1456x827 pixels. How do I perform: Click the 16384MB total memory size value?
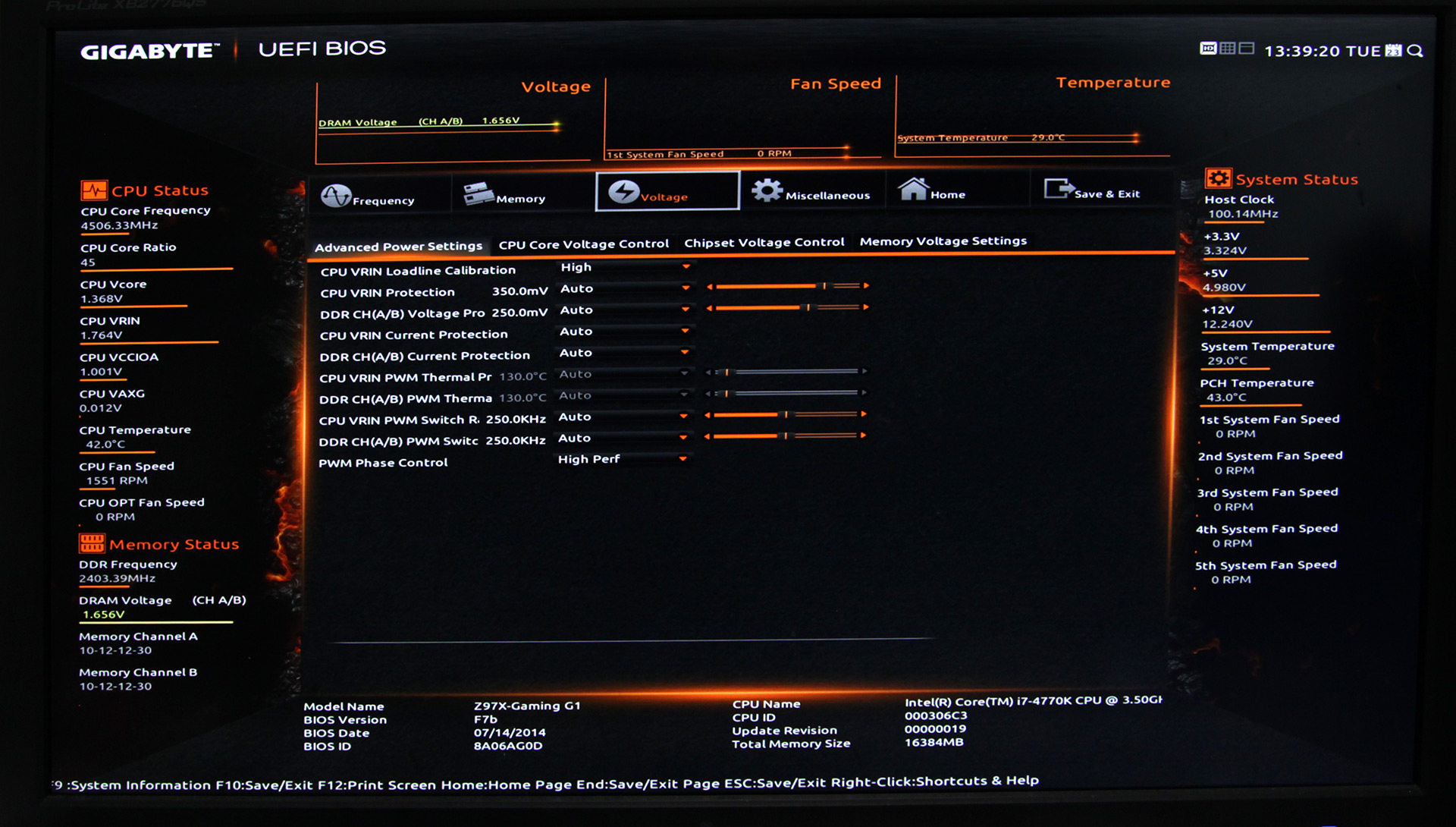(x=934, y=742)
